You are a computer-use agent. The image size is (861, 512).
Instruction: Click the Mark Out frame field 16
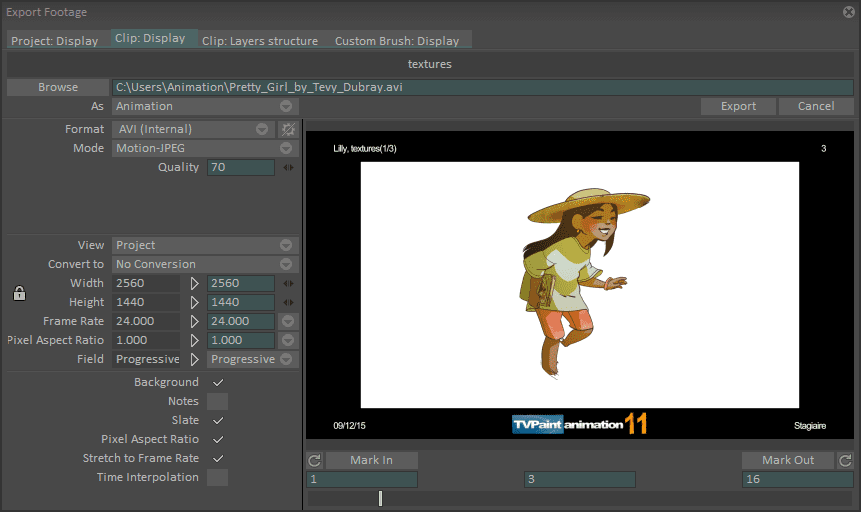pyautogui.click(x=798, y=480)
